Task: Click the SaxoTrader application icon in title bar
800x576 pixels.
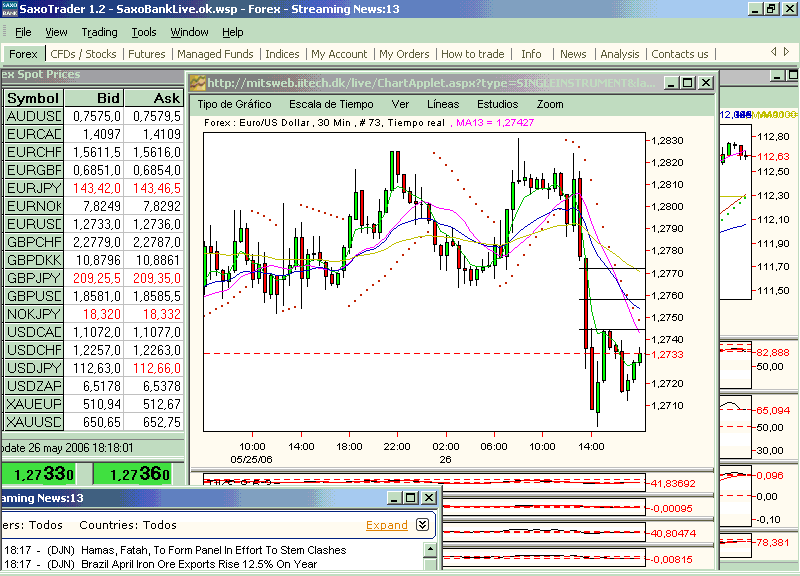Action: tap(9, 9)
